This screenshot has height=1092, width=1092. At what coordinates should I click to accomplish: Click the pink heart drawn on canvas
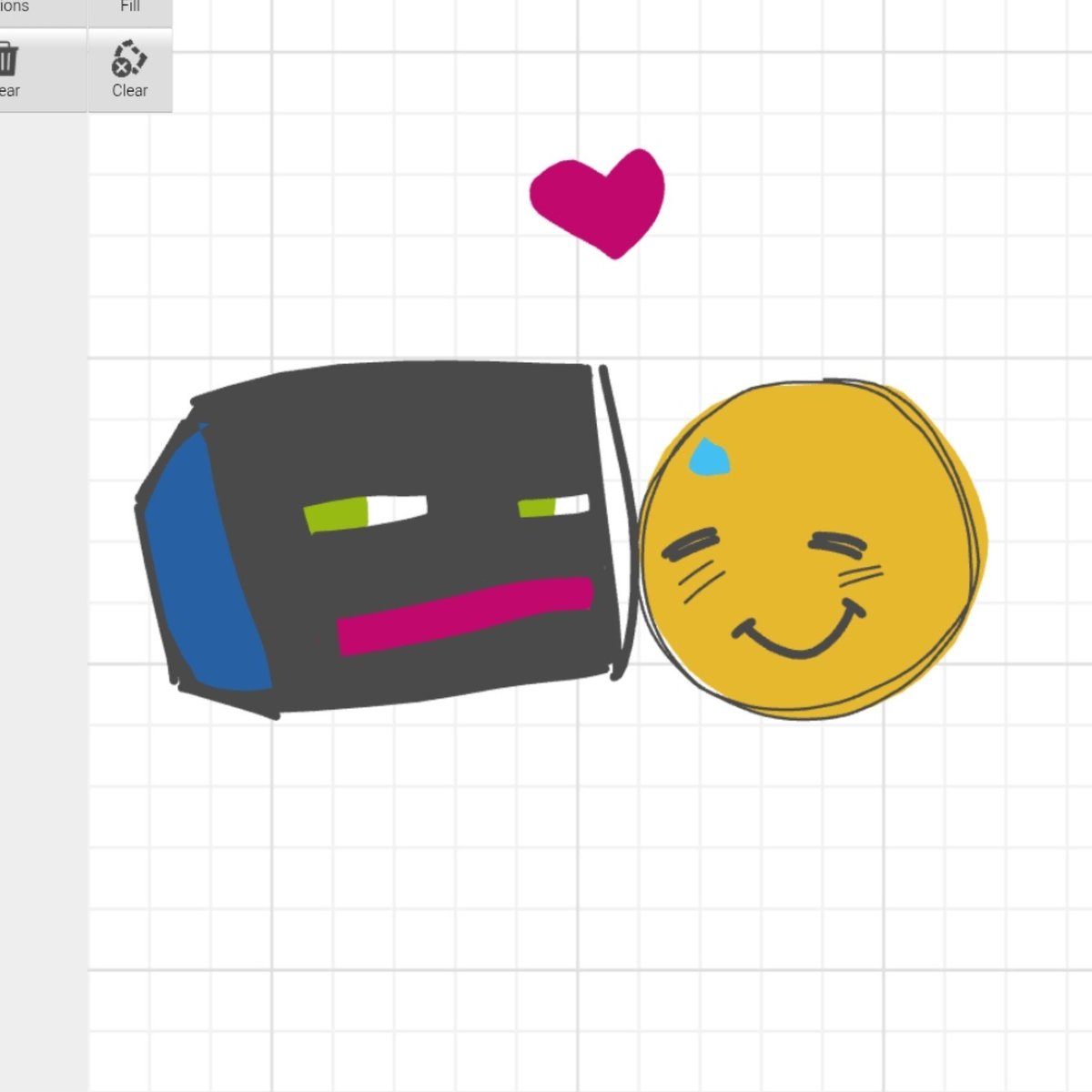[598, 204]
